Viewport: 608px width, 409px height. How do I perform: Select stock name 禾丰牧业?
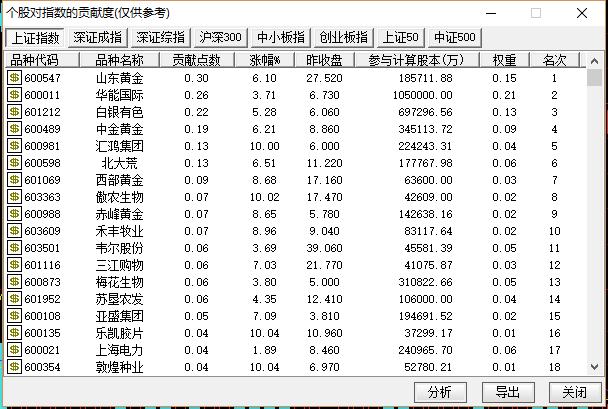(119, 231)
